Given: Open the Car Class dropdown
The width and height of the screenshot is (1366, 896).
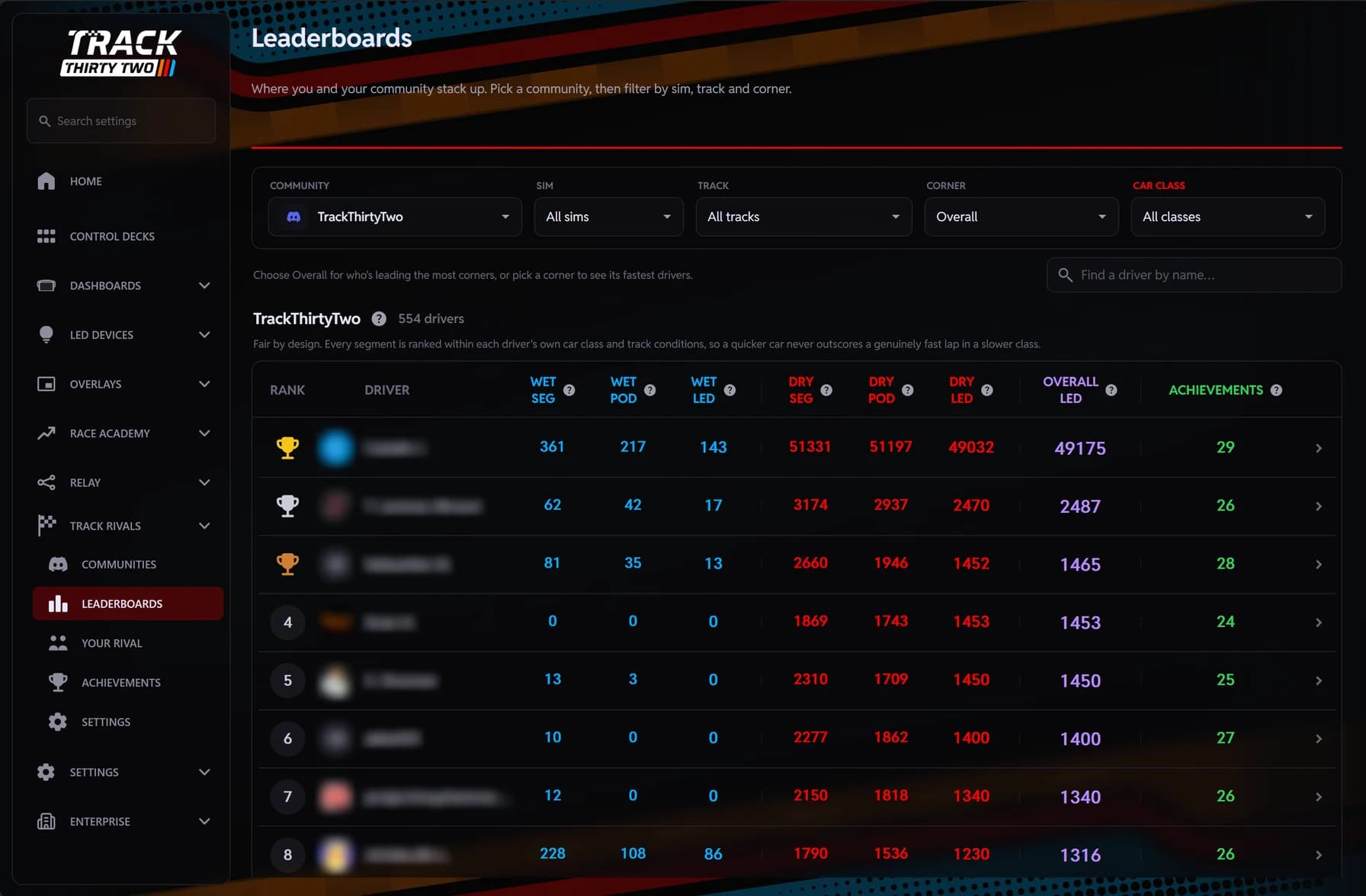Looking at the screenshot, I should click(1228, 217).
